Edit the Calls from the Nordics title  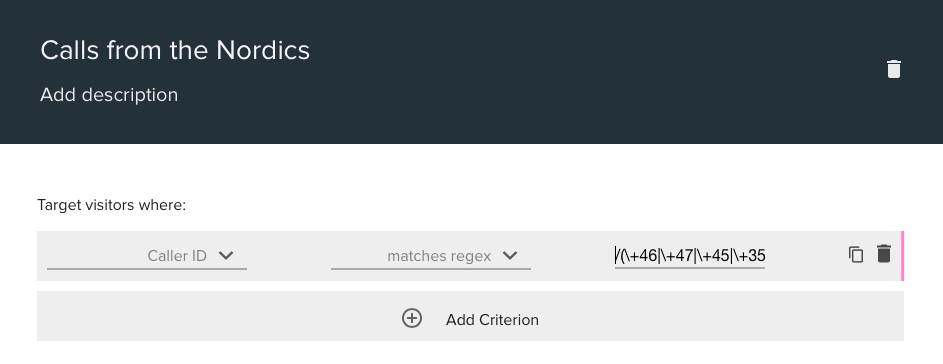pos(175,50)
